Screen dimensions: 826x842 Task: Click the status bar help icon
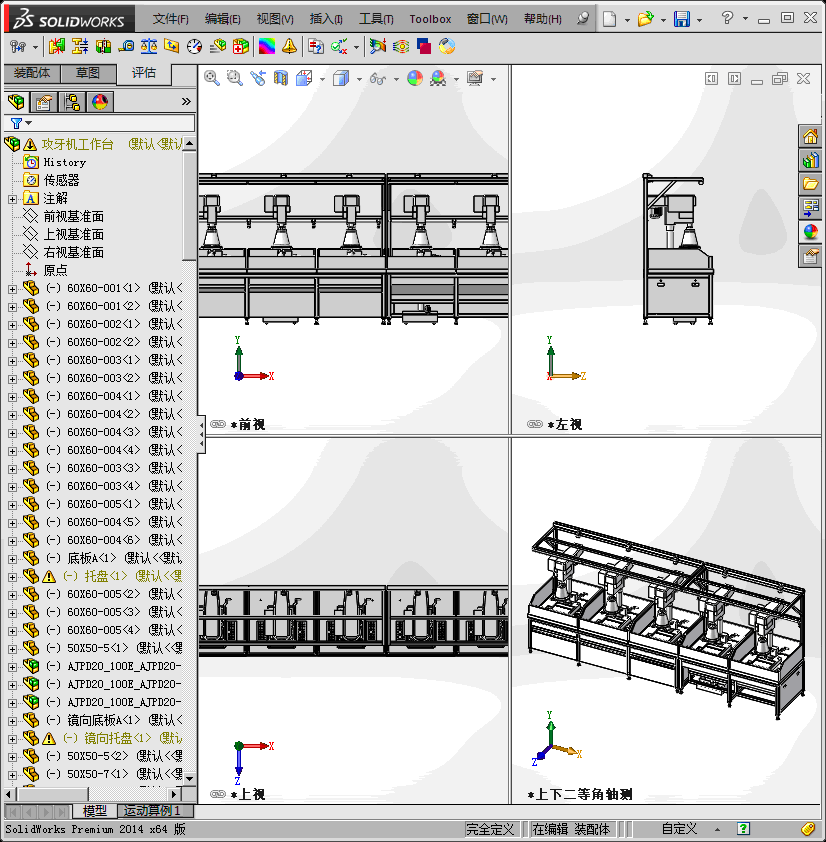coord(744,829)
